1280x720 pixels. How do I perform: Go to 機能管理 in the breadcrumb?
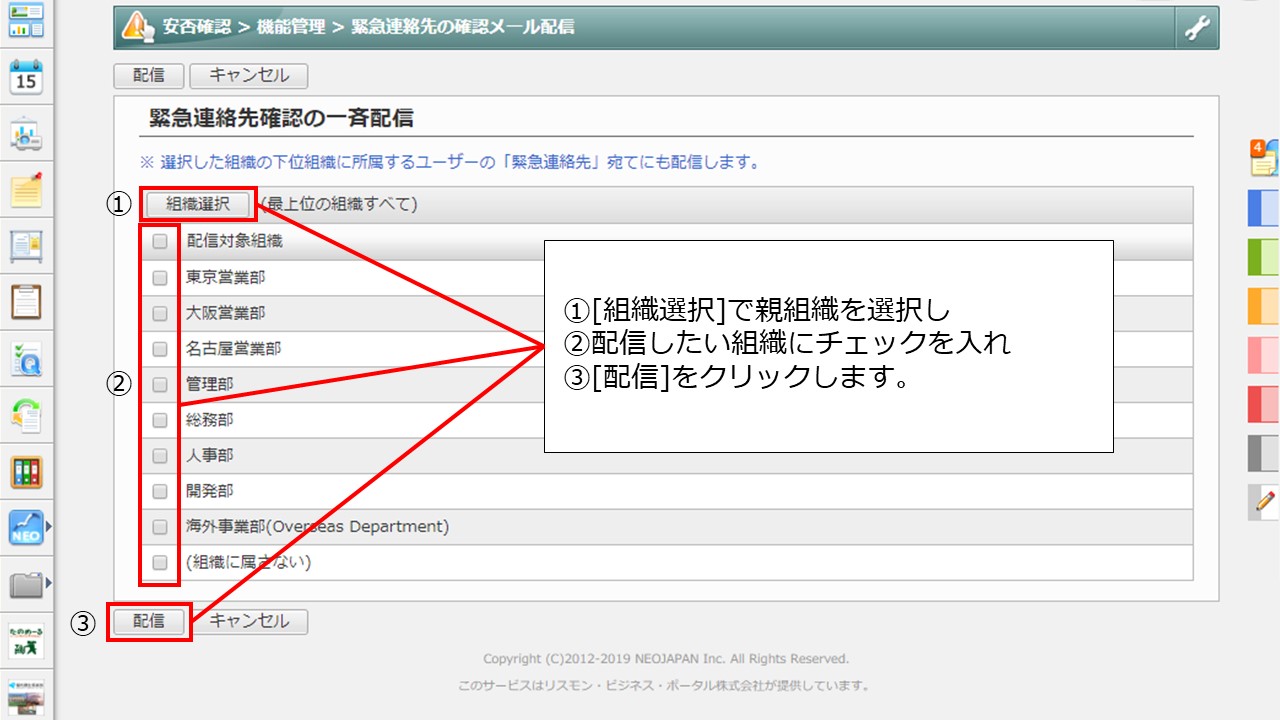[290, 27]
